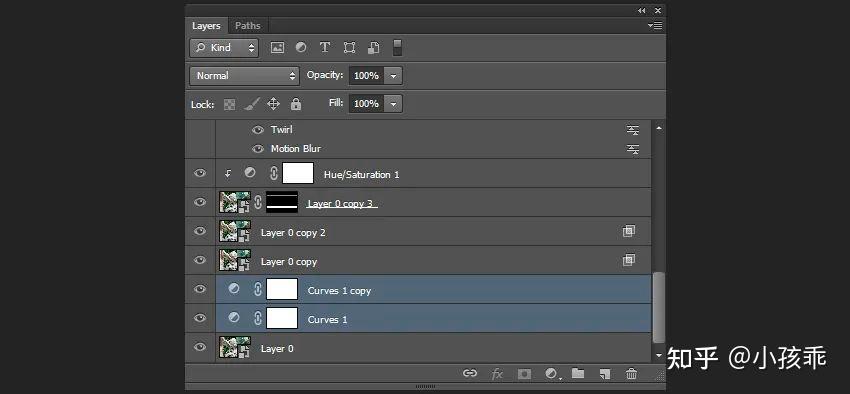
Task: Open the Opacity slider dropdown arrow
Action: pyautogui.click(x=393, y=76)
